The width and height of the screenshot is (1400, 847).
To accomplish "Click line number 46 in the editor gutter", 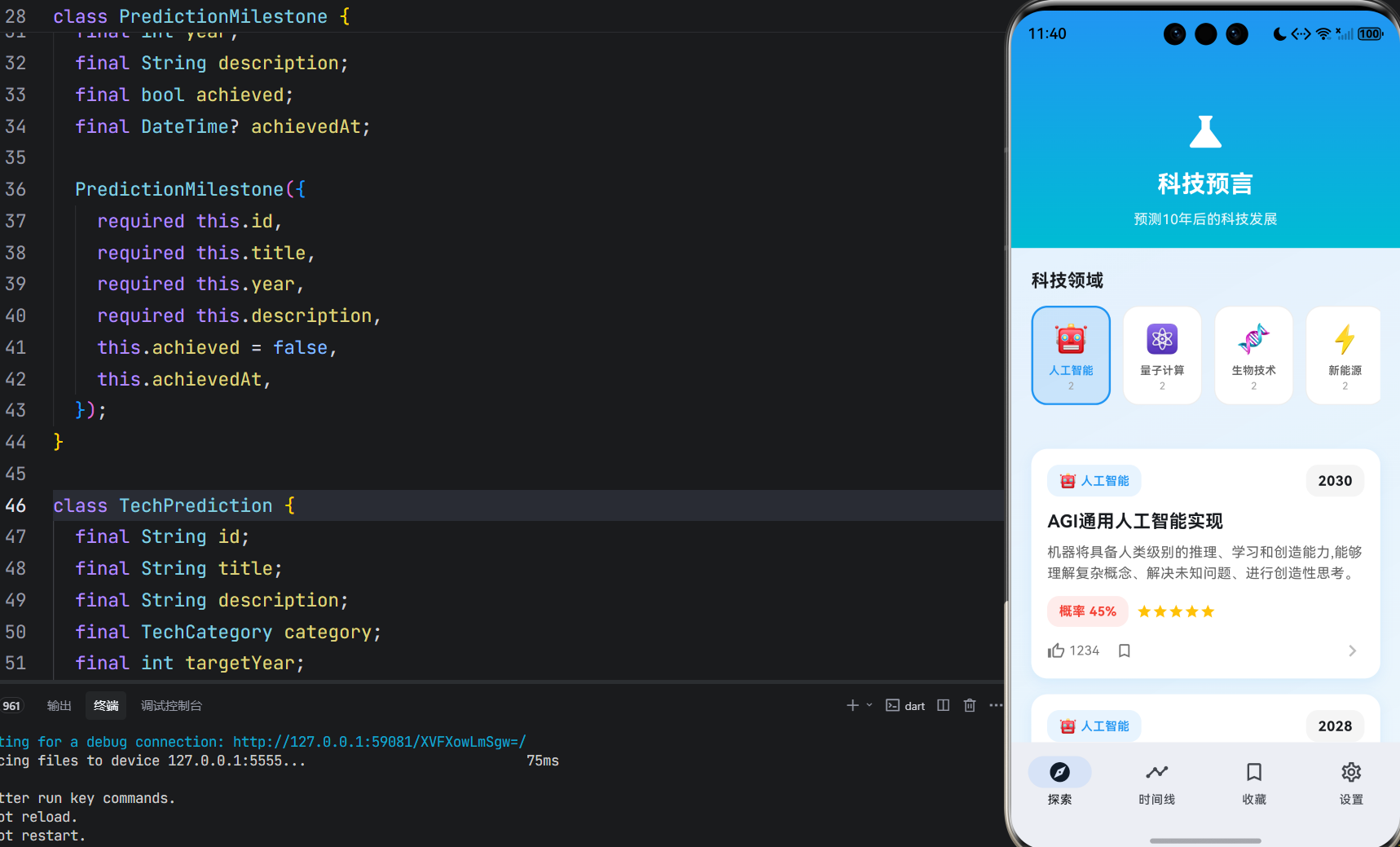I will coord(15,505).
